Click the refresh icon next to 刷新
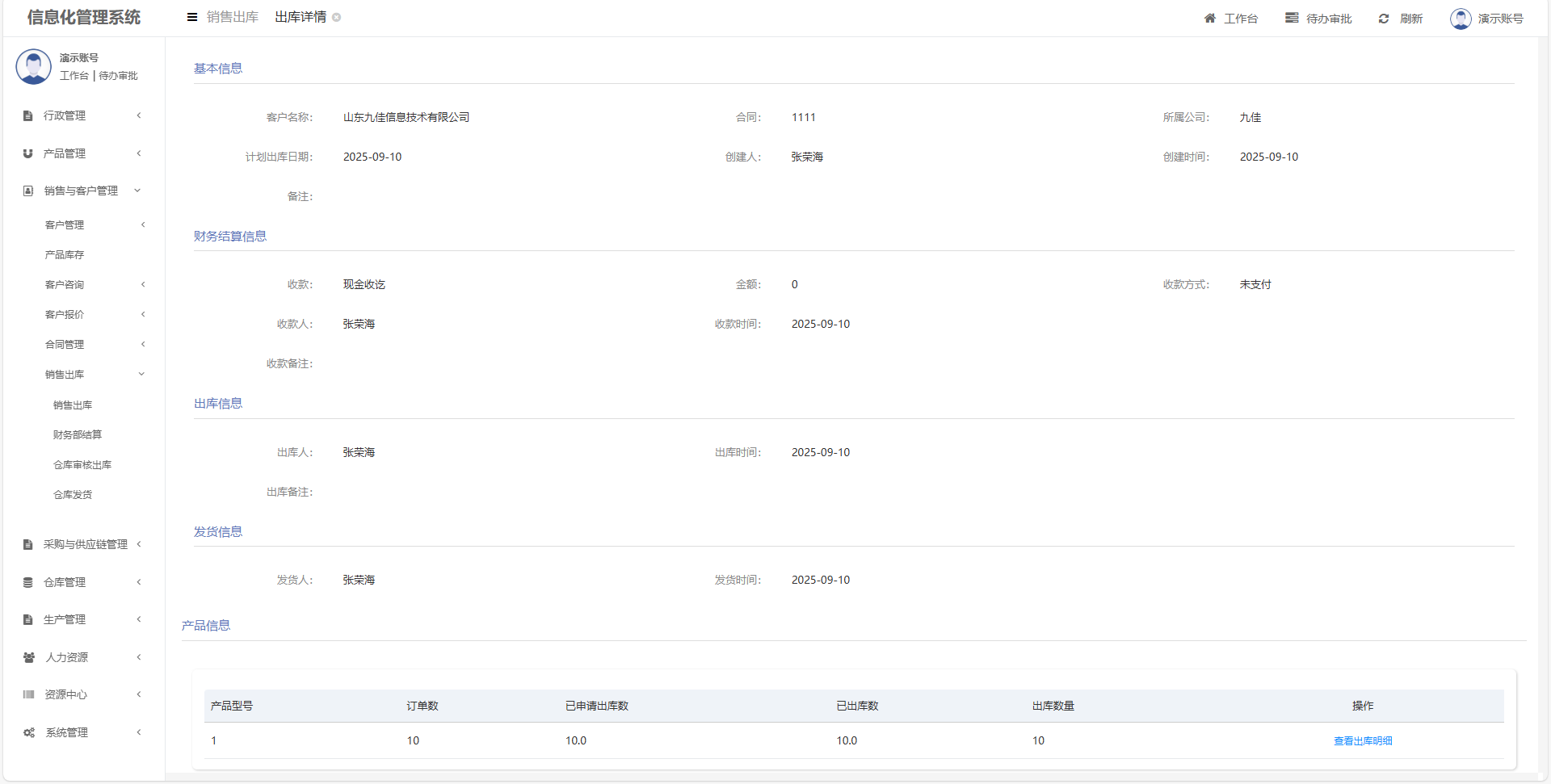Viewport: 1551px width, 784px height. tap(1384, 19)
